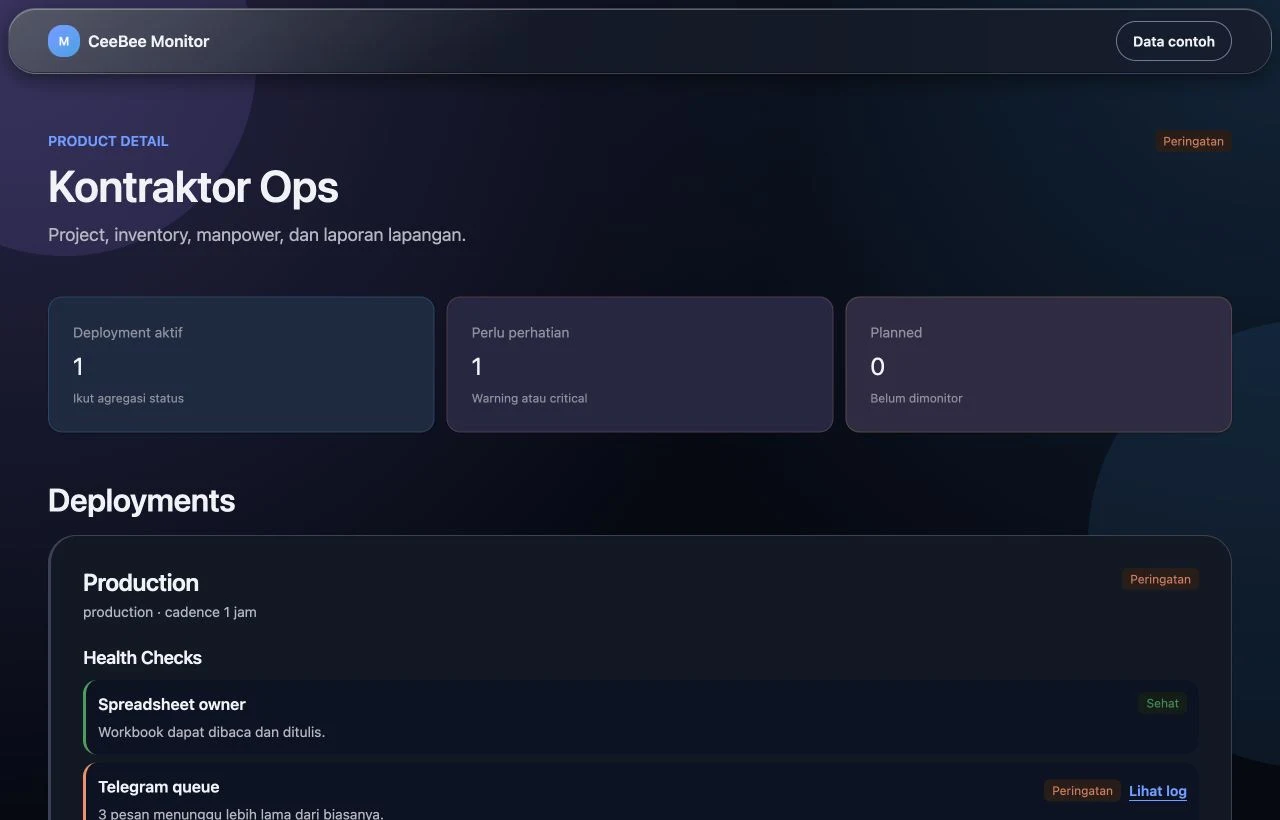The image size is (1280, 820).
Task: Click the CeeBee Monitor logo avatar
Action: (x=64, y=41)
